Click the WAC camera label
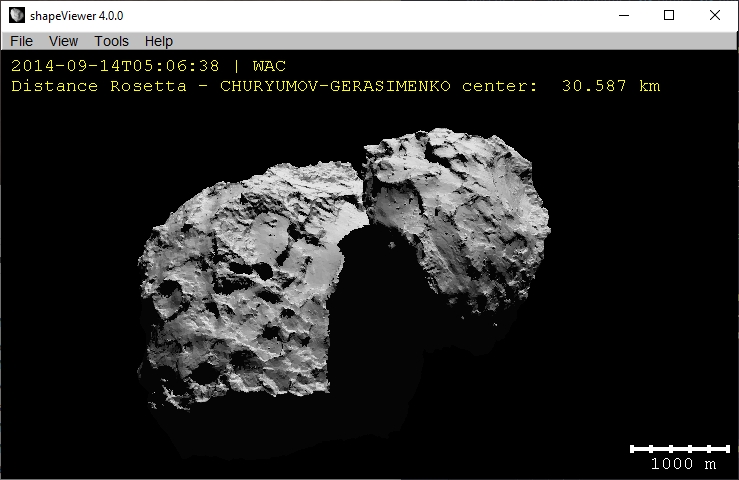Viewport: 739px width, 480px height. [x=269, y=66]
